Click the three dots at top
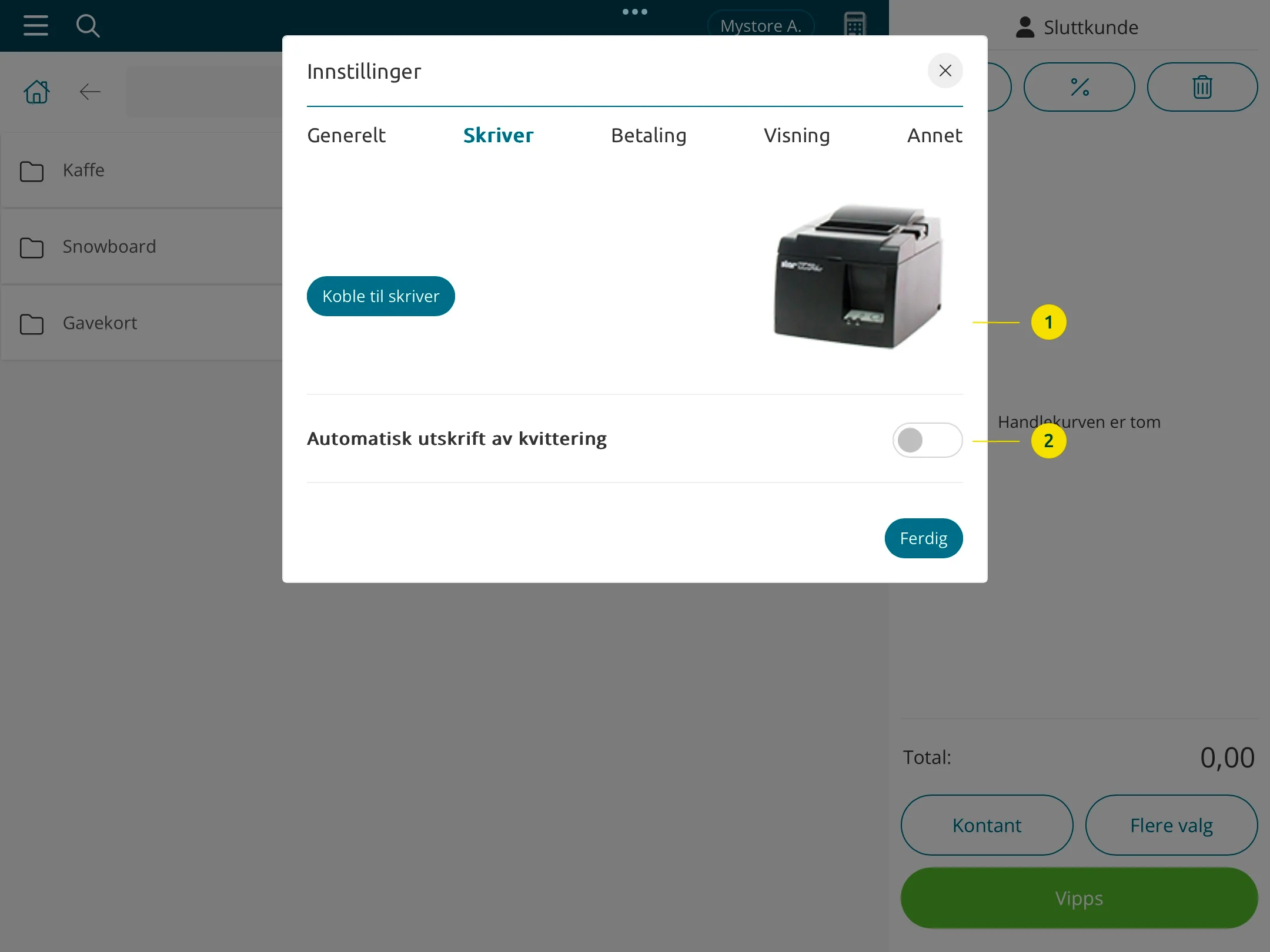The height and width of the screenshot is (952, 1270). tap(635, 12)
